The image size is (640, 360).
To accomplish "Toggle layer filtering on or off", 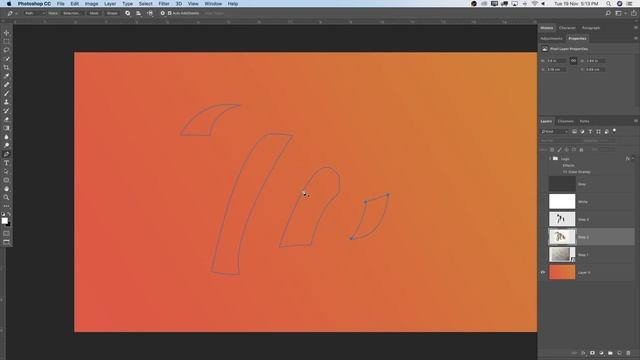I will (614, 131).
